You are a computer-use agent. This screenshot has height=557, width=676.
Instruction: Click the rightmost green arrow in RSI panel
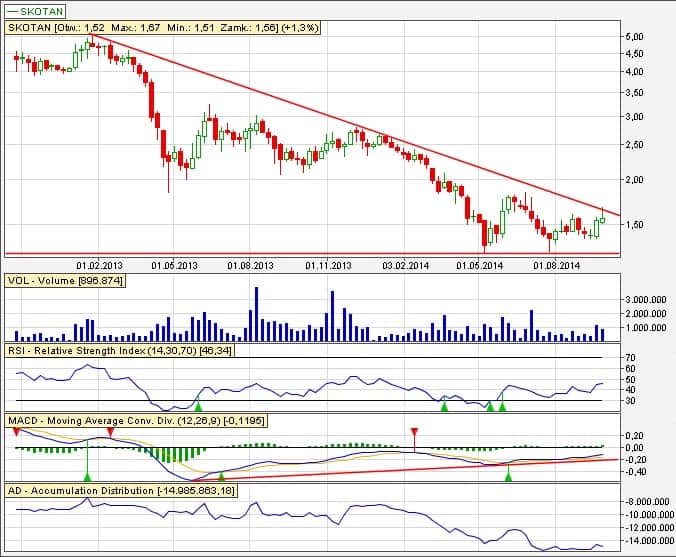(x=502, y=405)
